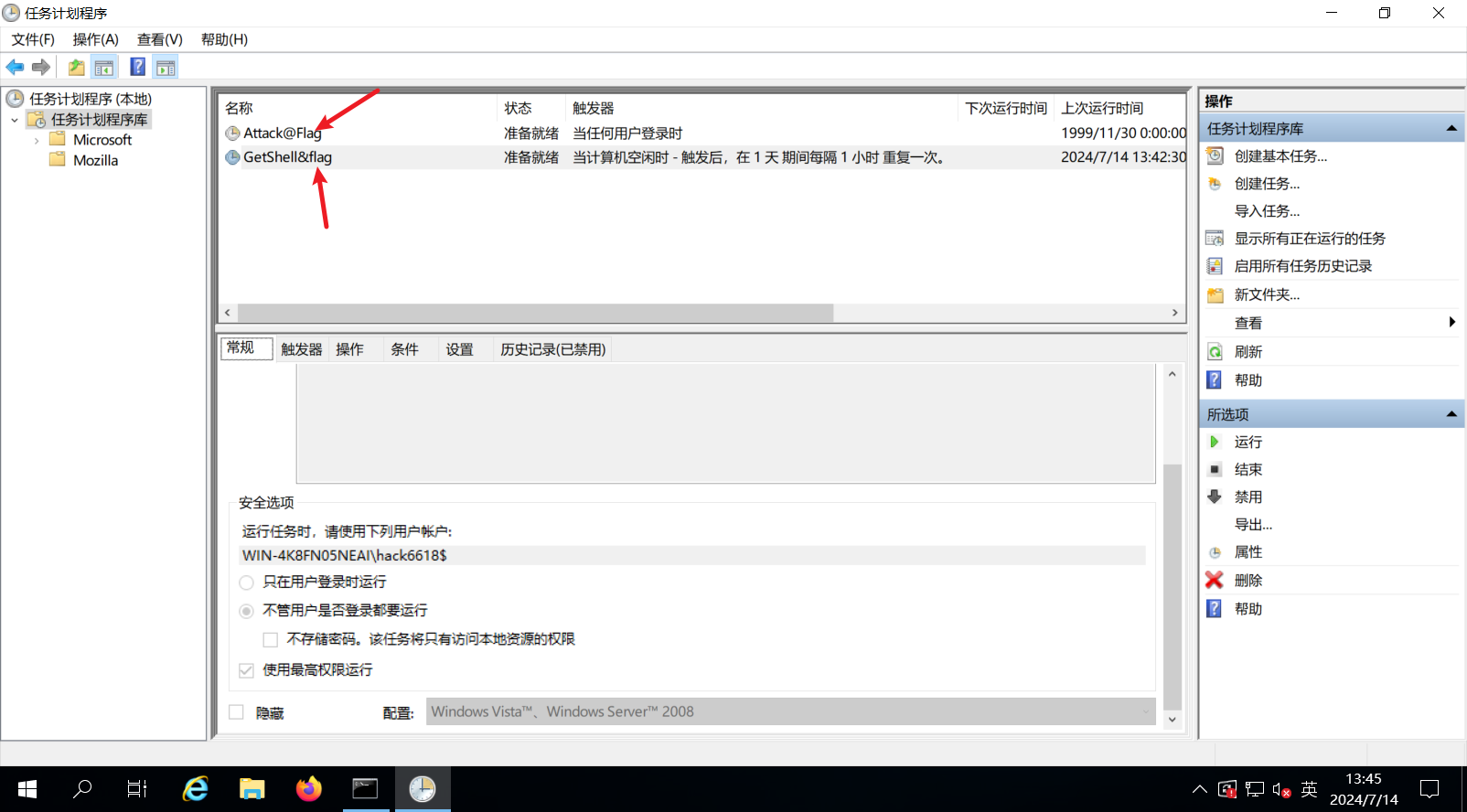Expand the Microsoft folder tree node
This screenshot has width=1467, height=812.
pyautogui.click(x=37, y=140)
